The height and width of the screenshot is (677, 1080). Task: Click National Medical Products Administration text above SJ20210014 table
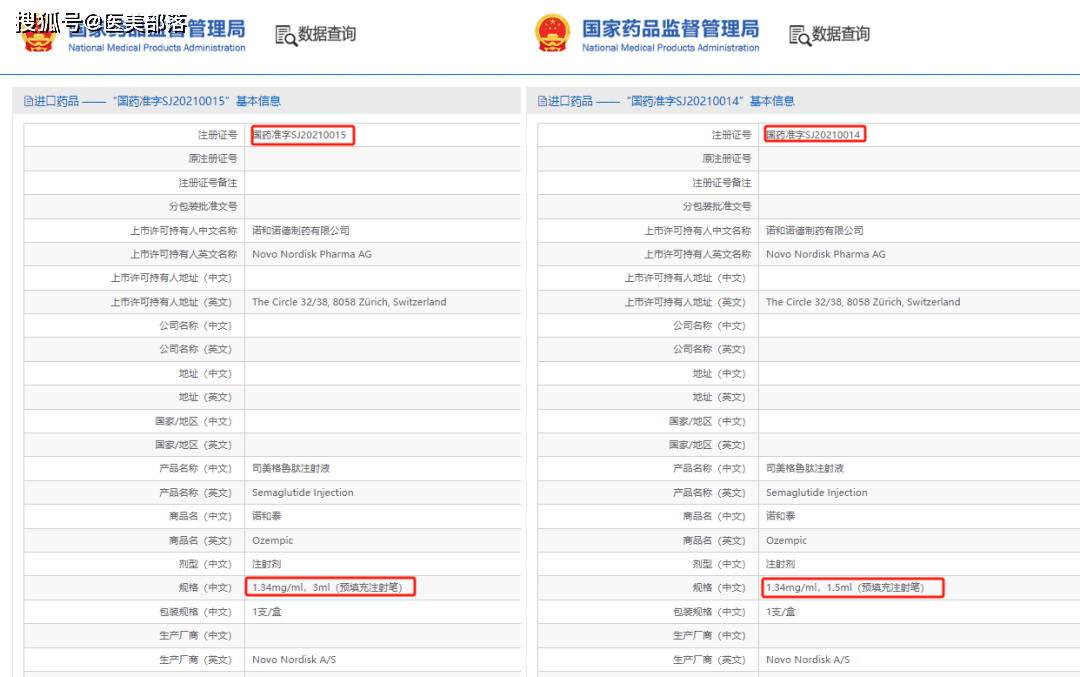[x=670, y=48]
